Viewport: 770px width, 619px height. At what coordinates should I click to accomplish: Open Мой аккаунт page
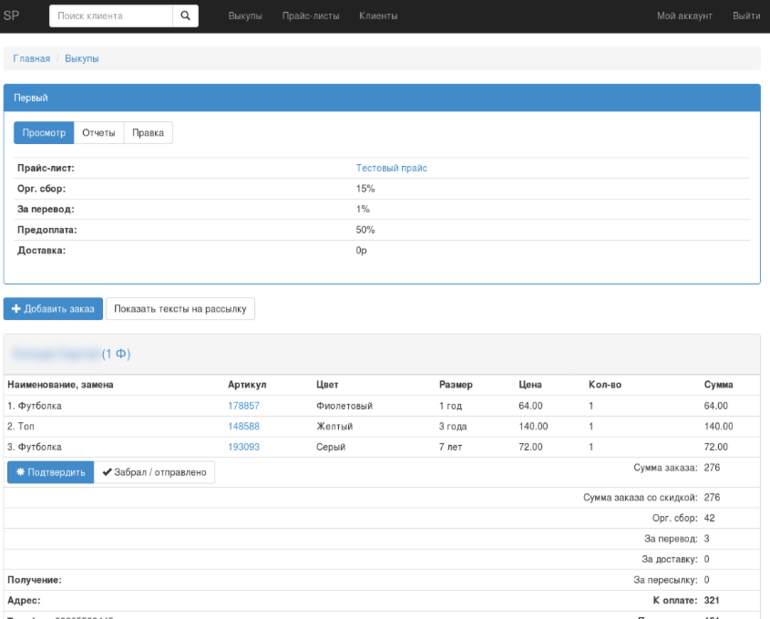[x=684, y=16]
